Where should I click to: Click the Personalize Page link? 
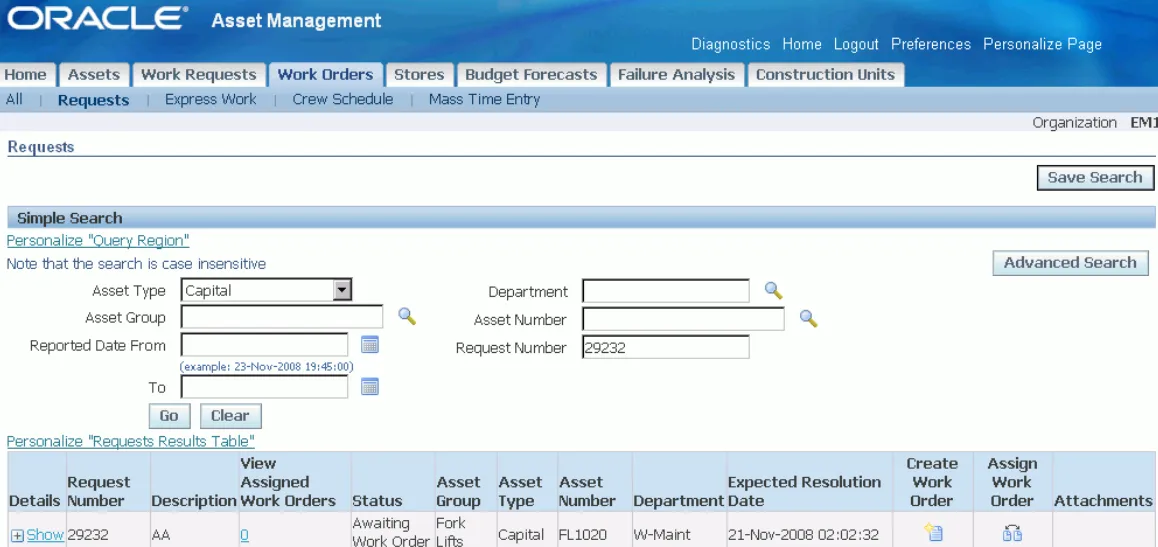tap(1042, 44)
